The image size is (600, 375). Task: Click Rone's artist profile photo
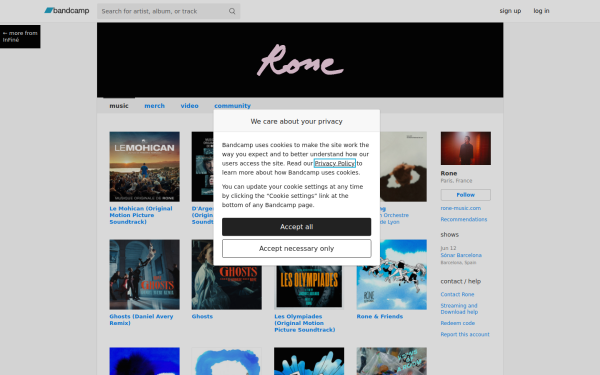466,148
